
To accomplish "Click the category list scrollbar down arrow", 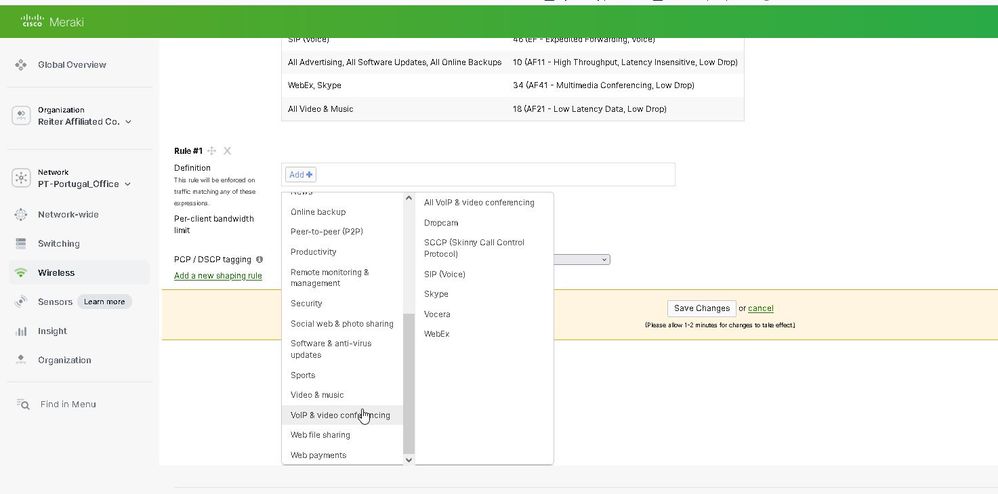I will pos(408,459).
